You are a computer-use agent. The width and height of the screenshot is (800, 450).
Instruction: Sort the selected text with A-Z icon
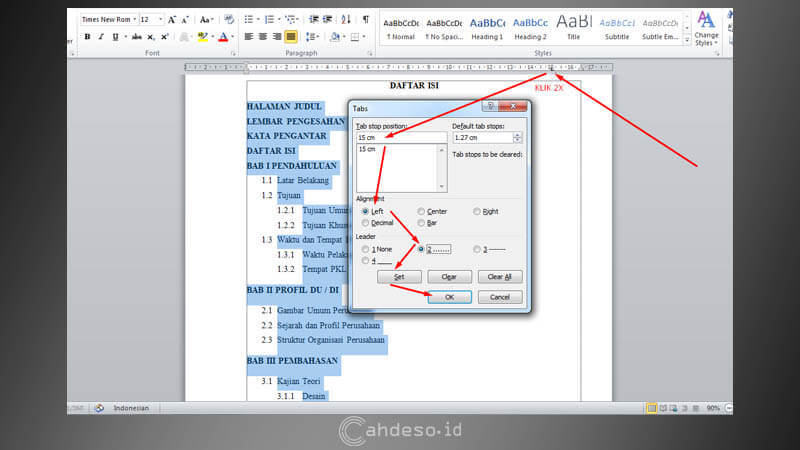click(x=346, y=19)
